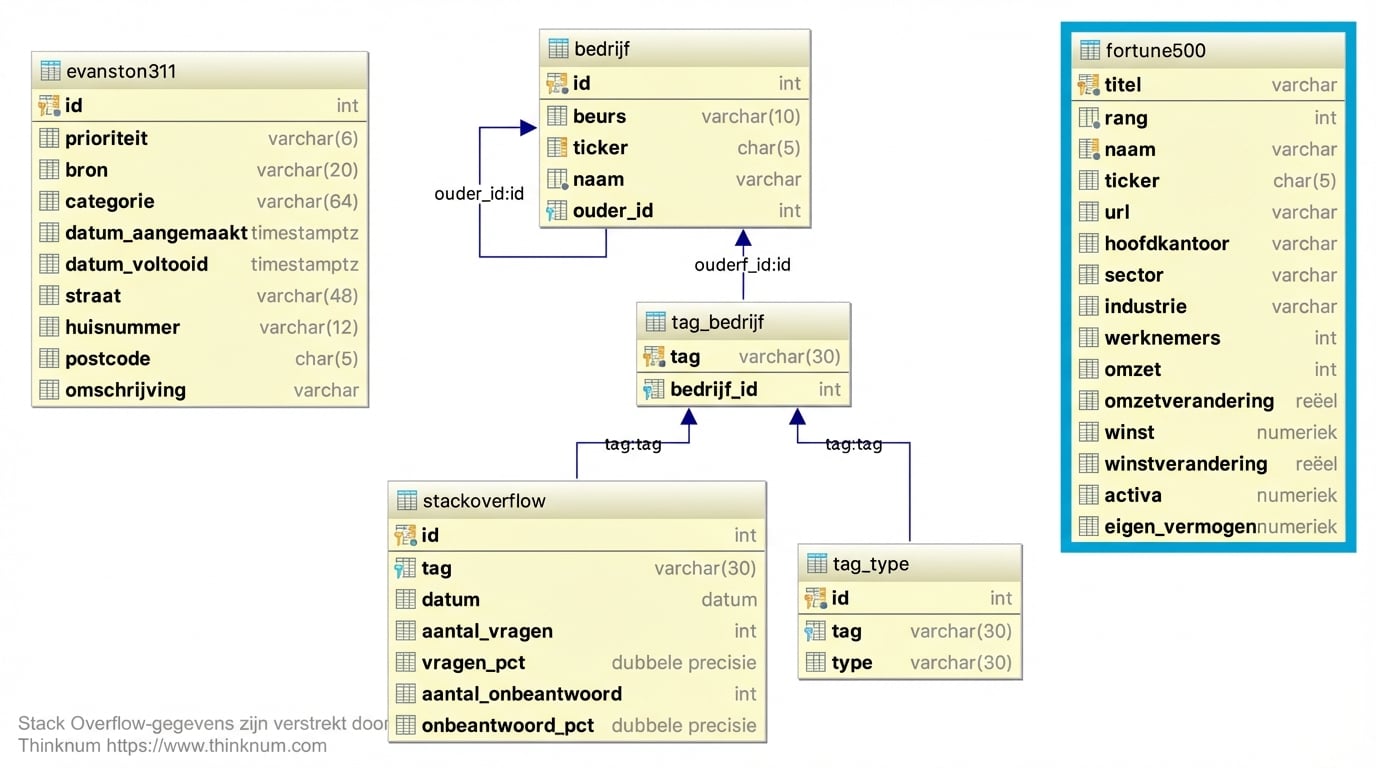Select the type column in tag_type
Screen dimensions: 1376x768
point(851,663)
